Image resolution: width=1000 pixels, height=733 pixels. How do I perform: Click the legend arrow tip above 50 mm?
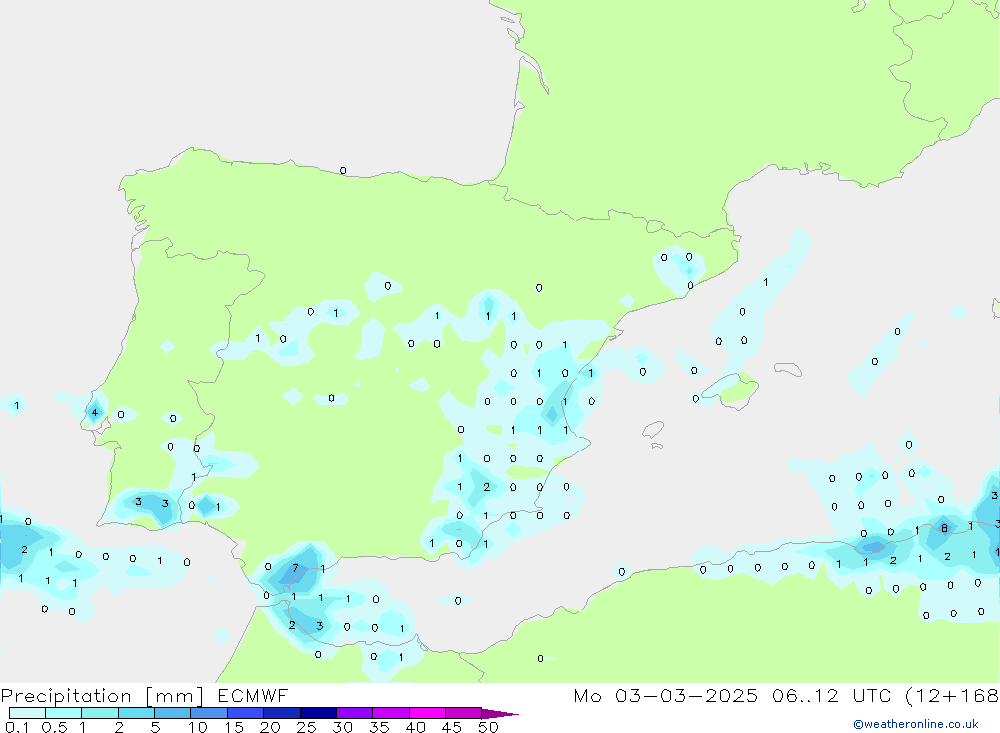pos(501,713)
